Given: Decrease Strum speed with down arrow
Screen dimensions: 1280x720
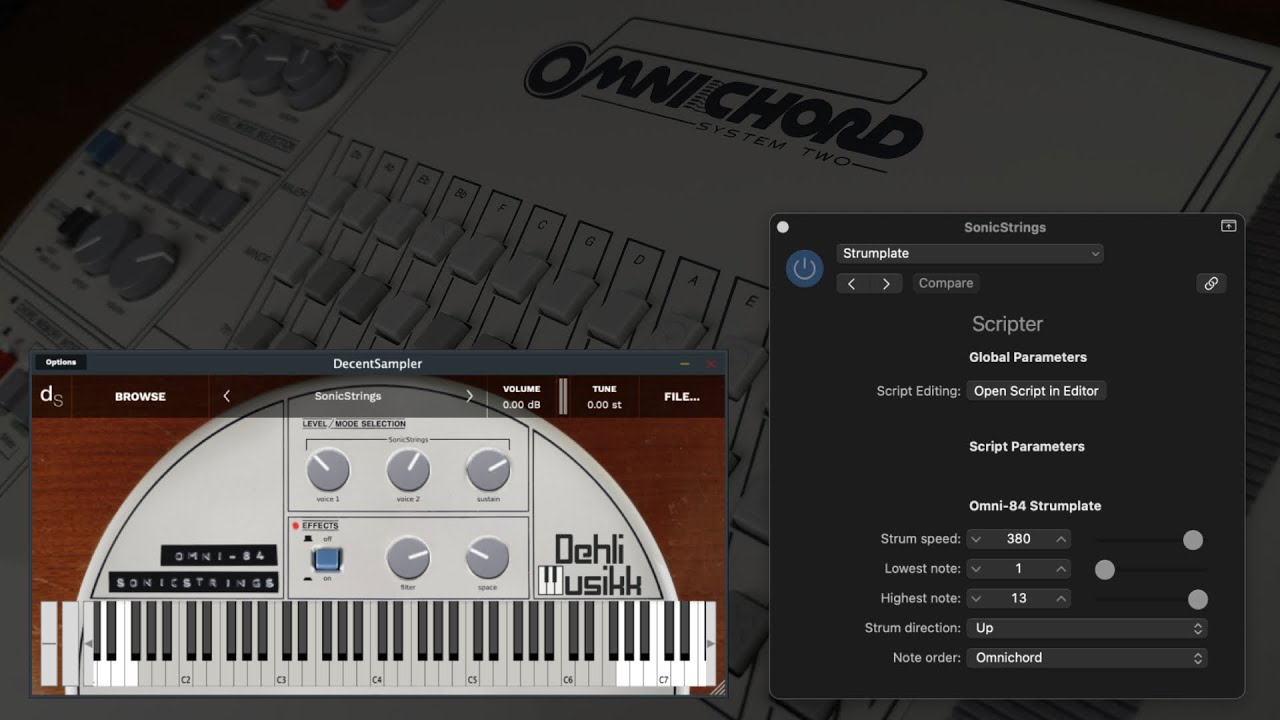Looking at the screenshot, I should click(x=977, y=539).
